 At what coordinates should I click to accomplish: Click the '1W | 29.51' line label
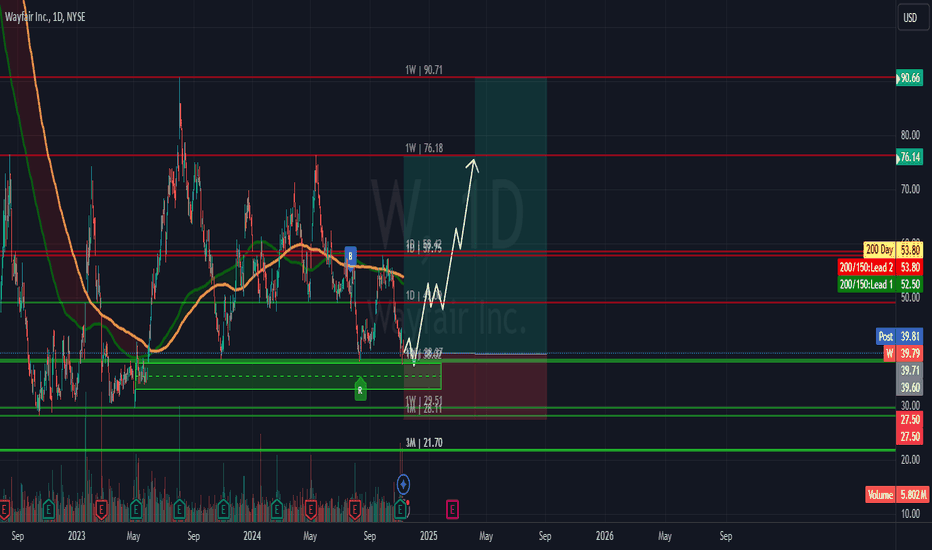[424, 400]
